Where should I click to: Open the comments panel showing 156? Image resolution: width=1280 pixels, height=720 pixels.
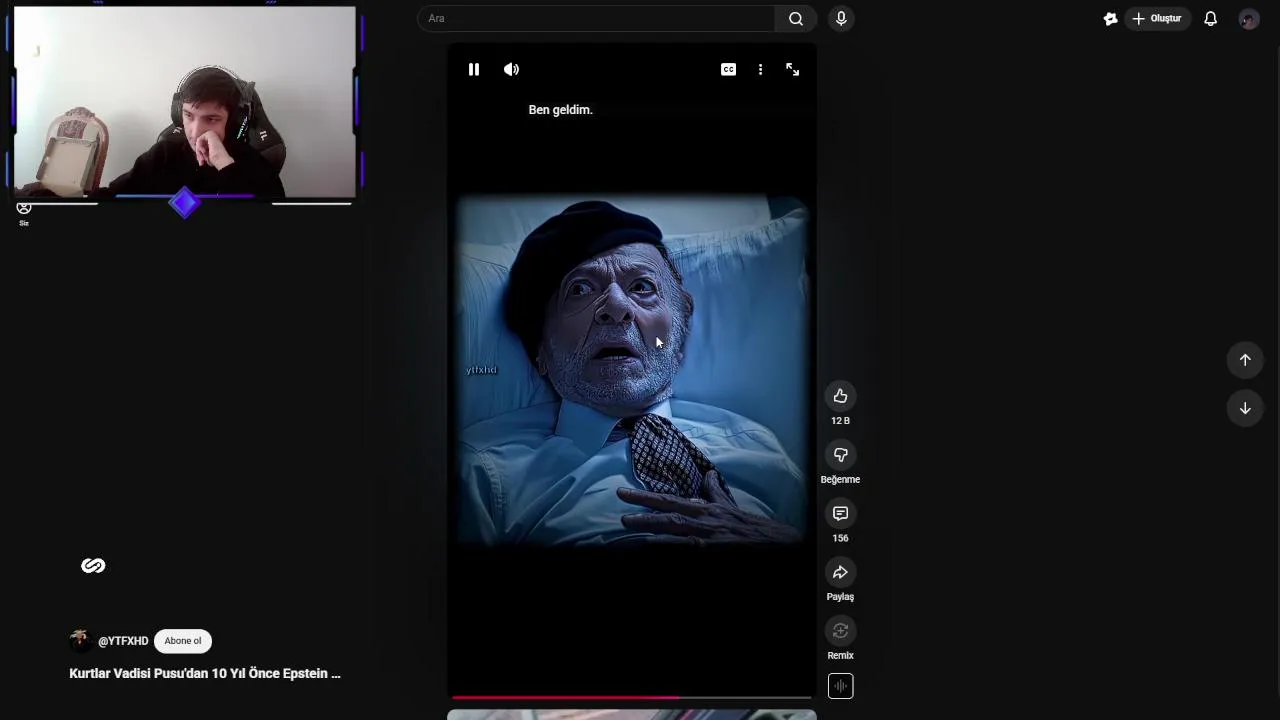(840, 513)
